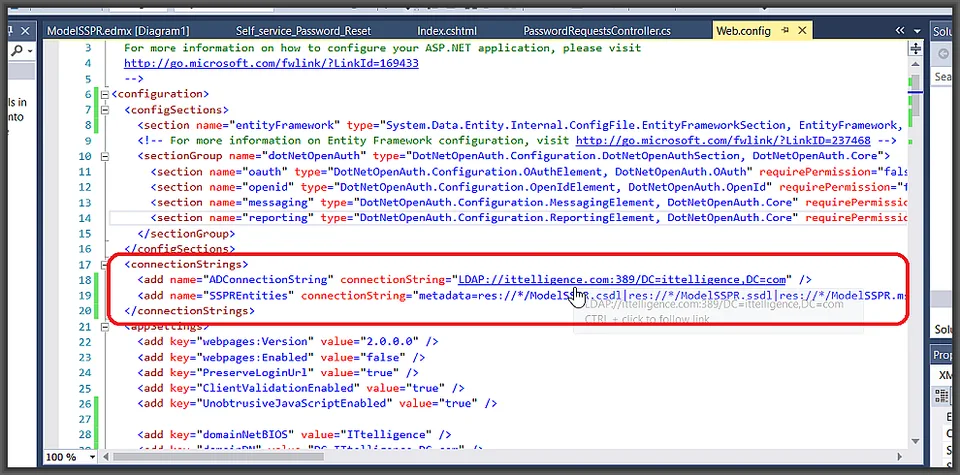Image resolution: width=960 pixels, height=475 pixels.
Task: Collapse the <connectionStrings> node
Action: coord(105,264)
